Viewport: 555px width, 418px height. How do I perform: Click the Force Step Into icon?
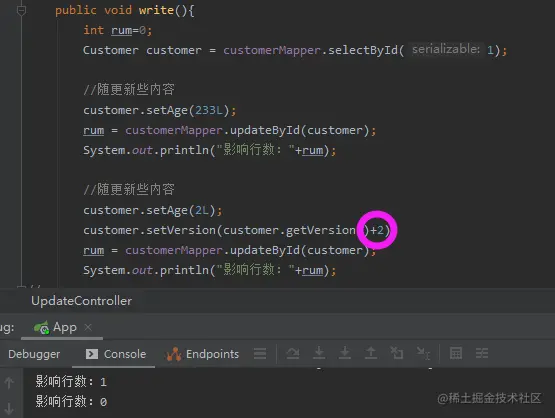[345, 353]
